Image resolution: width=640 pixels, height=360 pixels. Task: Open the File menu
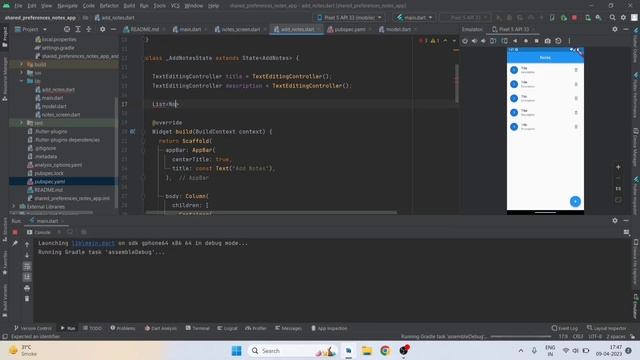[18, 6]
